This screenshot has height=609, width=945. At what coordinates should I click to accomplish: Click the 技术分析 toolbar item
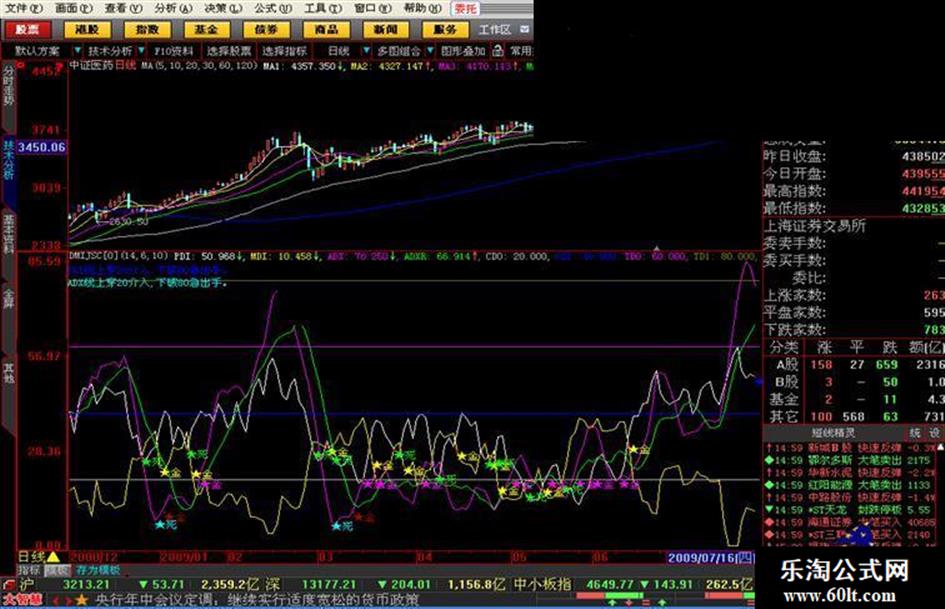pyautogui.click(x=110, y=51)
